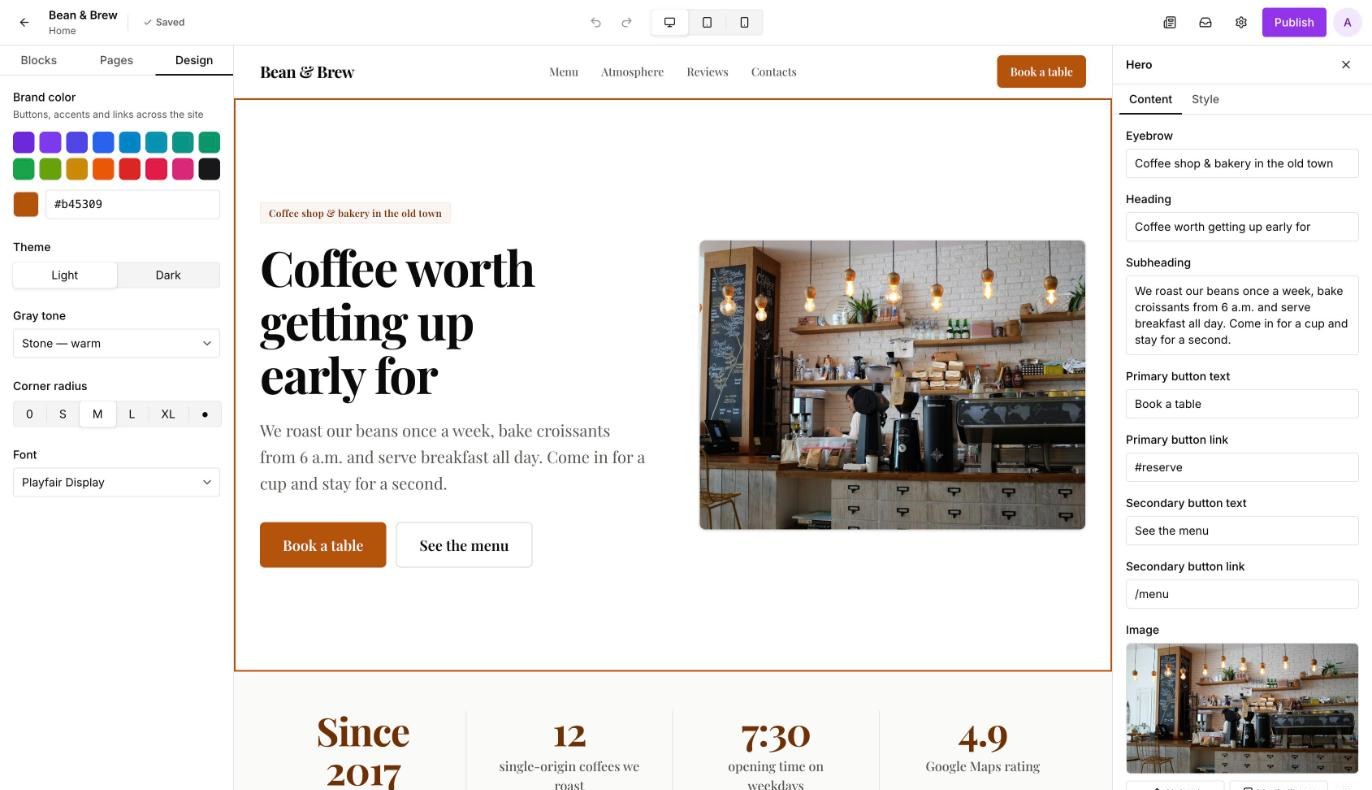
Task: Click the Eyebrow text field
Action: pyautogui.click(x=1242, y=163)
